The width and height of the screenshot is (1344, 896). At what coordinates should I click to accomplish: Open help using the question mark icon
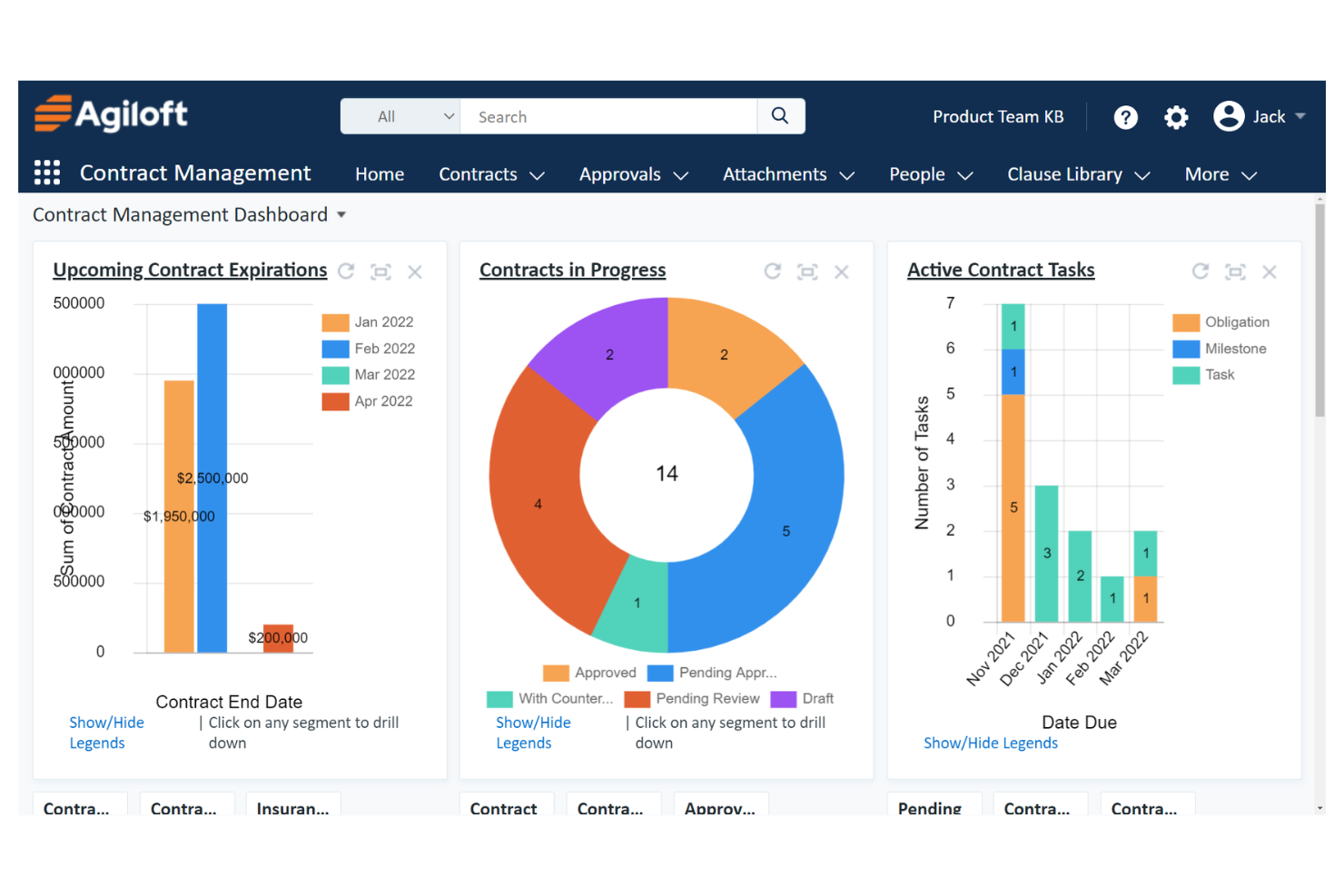tap(1125, 116)
